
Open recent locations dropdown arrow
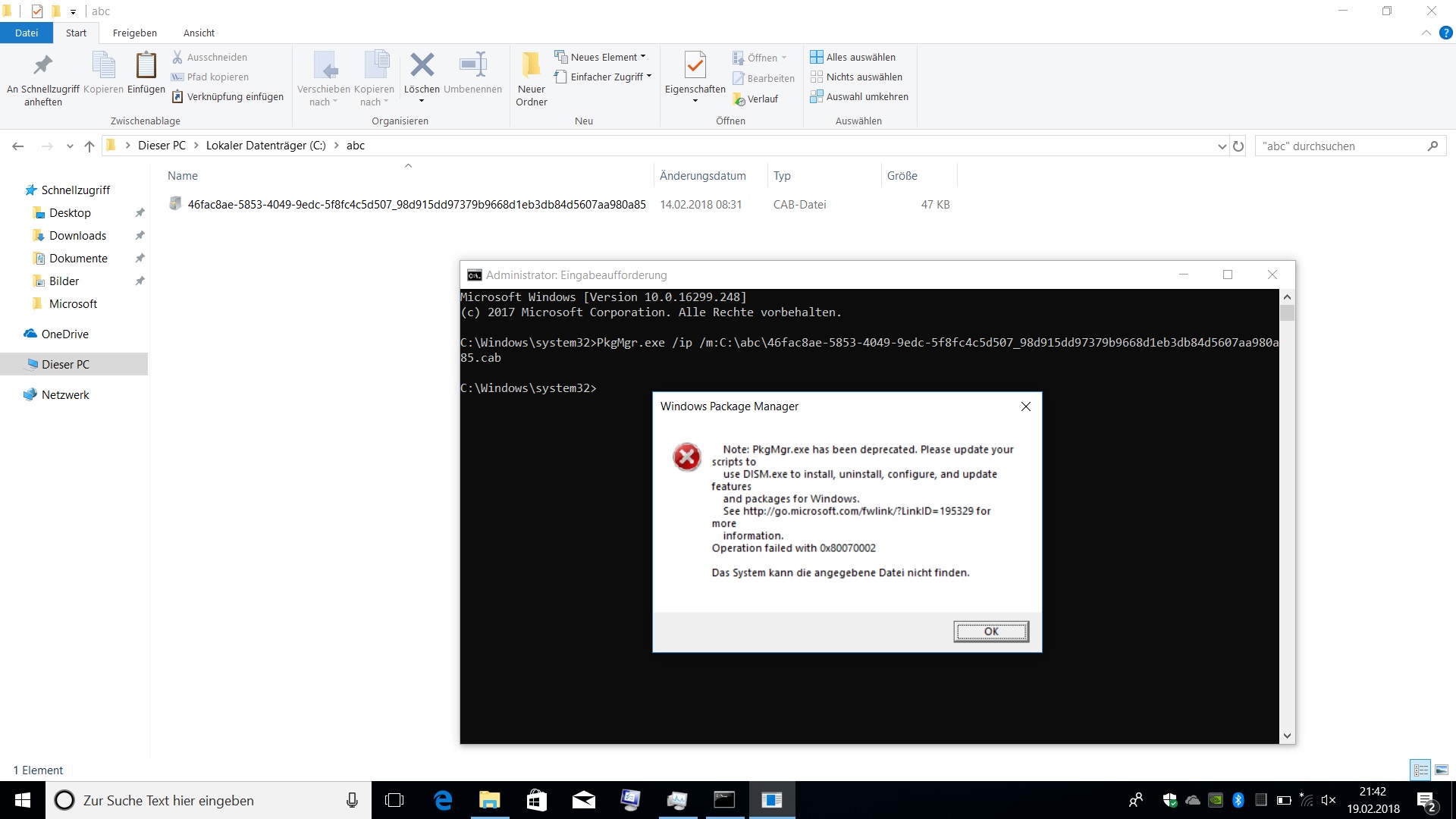70,146
